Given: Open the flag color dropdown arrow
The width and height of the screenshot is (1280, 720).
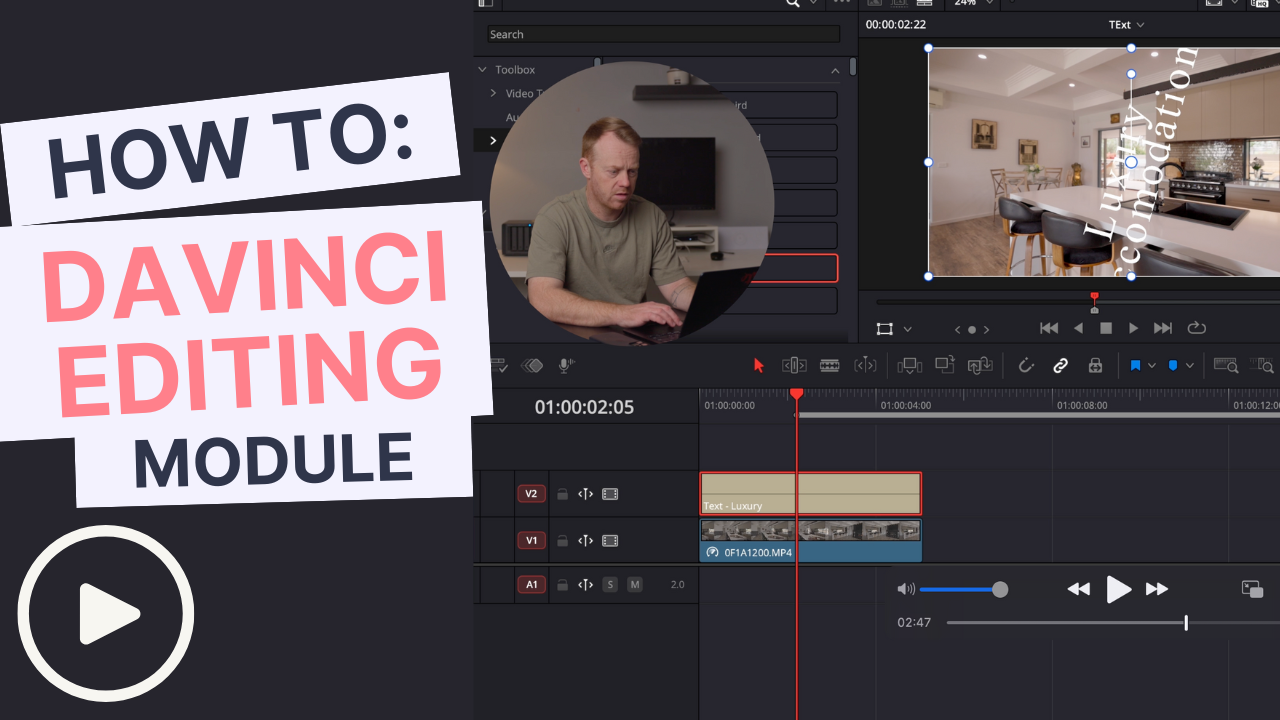Looking at the screenshot, I should point(1152,366).
